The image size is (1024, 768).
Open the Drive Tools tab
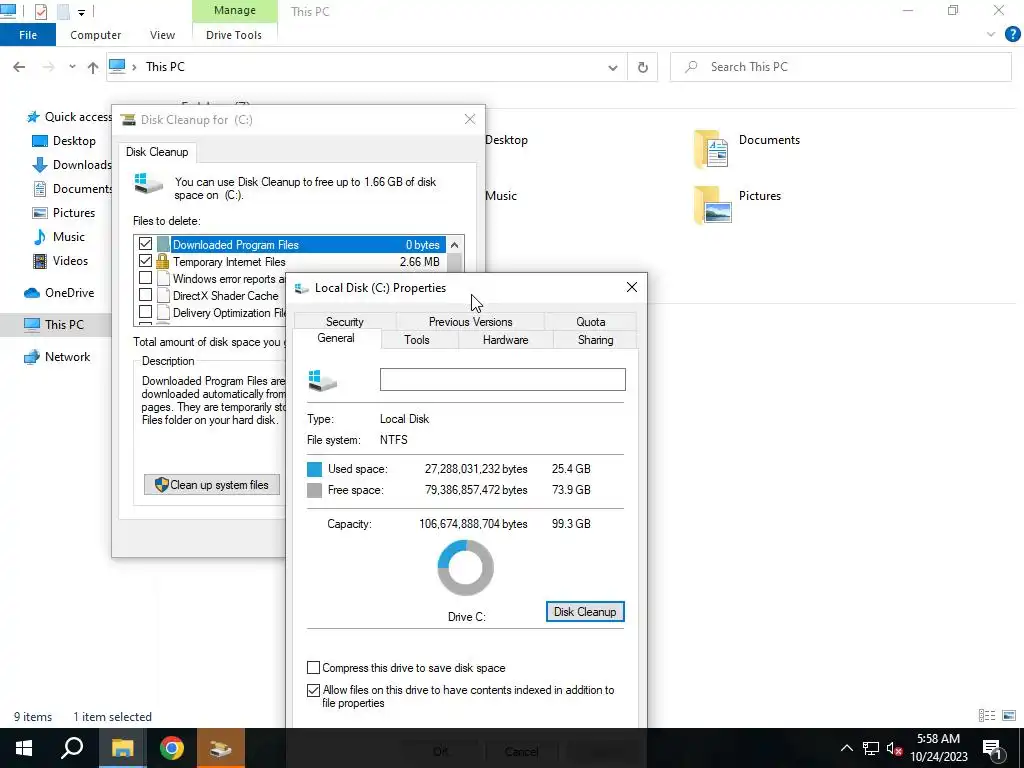(x=234, y=35)
